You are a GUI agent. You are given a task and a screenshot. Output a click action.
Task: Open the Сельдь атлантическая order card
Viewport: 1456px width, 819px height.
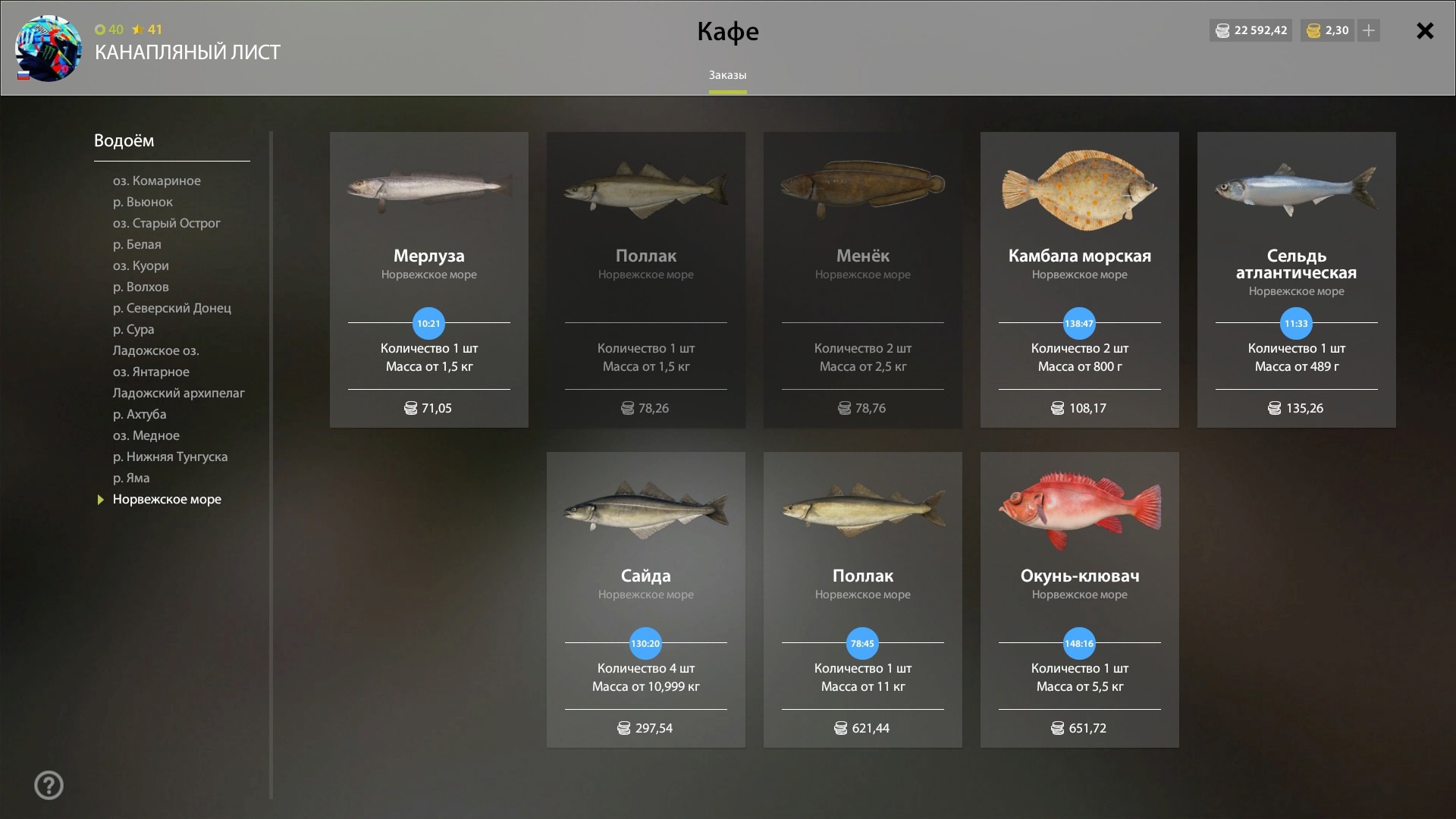point(1296,280)
